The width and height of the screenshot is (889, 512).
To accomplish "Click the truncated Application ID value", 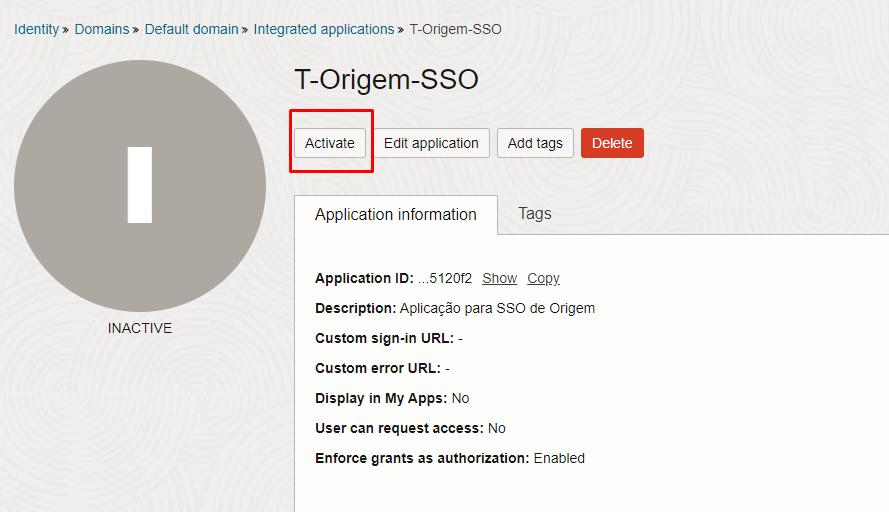I will point(445,278).
